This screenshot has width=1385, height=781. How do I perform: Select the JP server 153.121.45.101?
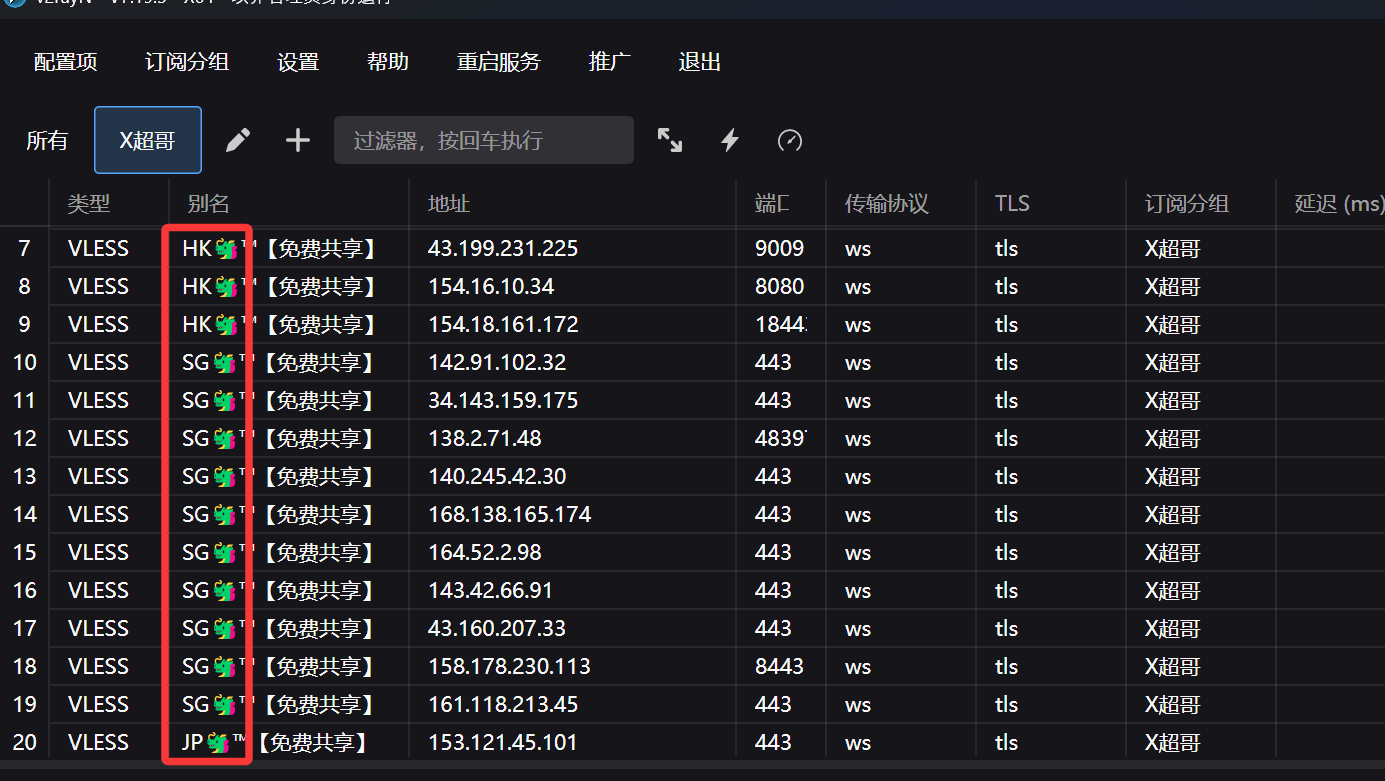(503, 742)
